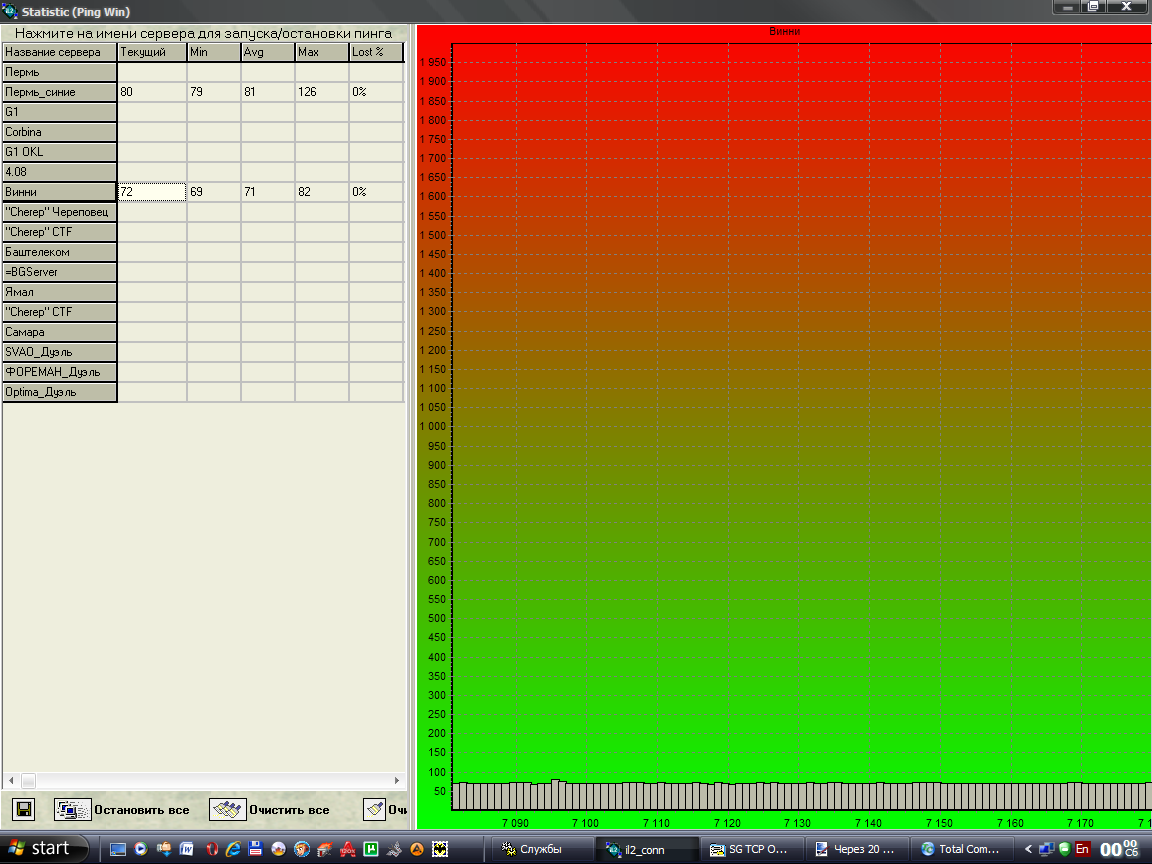Expand hidden system tray icons arrow
The width and height of the screenshot is (1152, 864).
1028,849
